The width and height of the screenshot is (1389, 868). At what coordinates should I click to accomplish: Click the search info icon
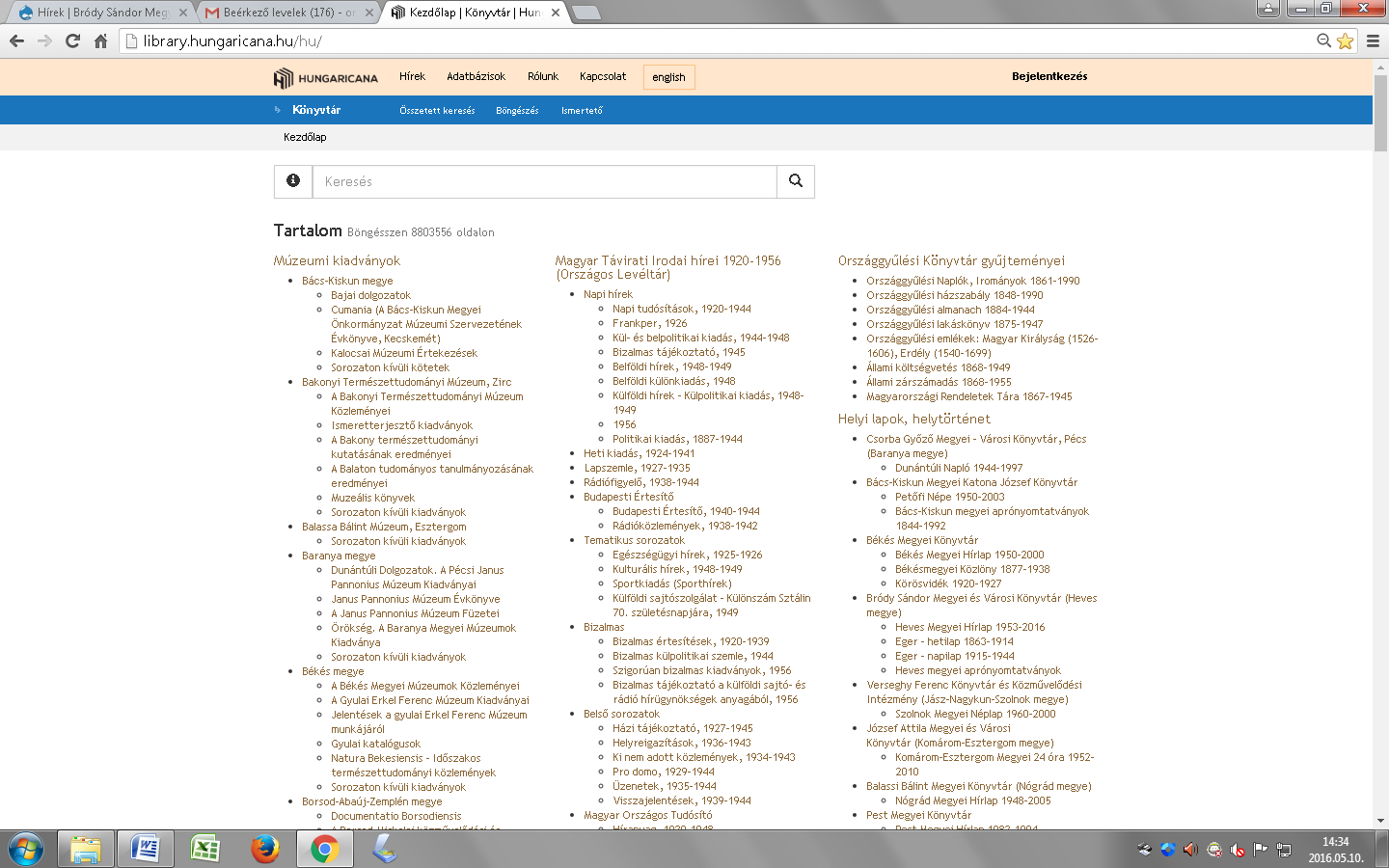coord(293,180)
